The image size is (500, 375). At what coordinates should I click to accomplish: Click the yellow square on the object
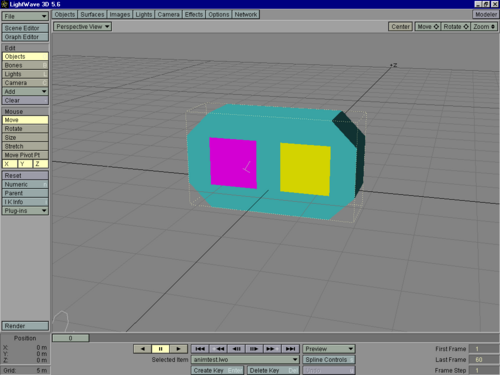(x=305, y=169)
